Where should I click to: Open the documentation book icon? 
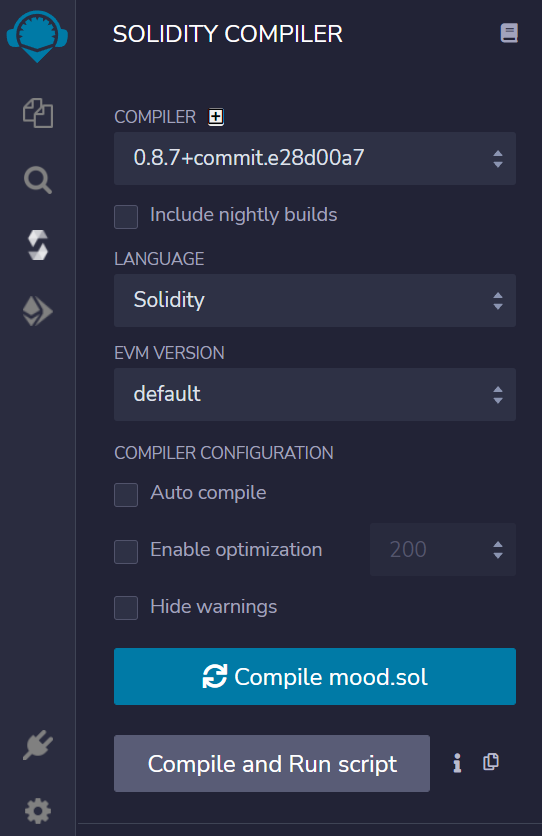pos(509,33)
